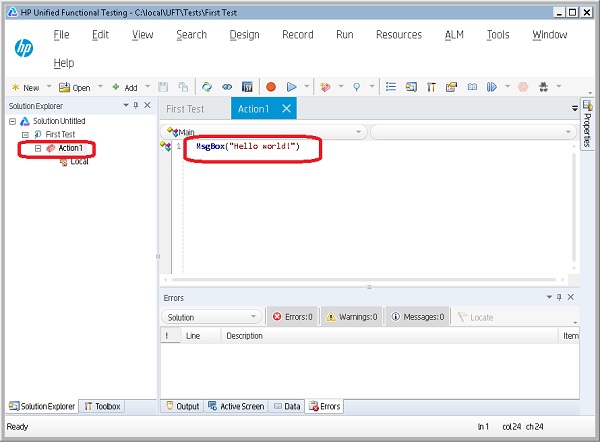
Task: Open the Run menu
Action: (344, 35)
